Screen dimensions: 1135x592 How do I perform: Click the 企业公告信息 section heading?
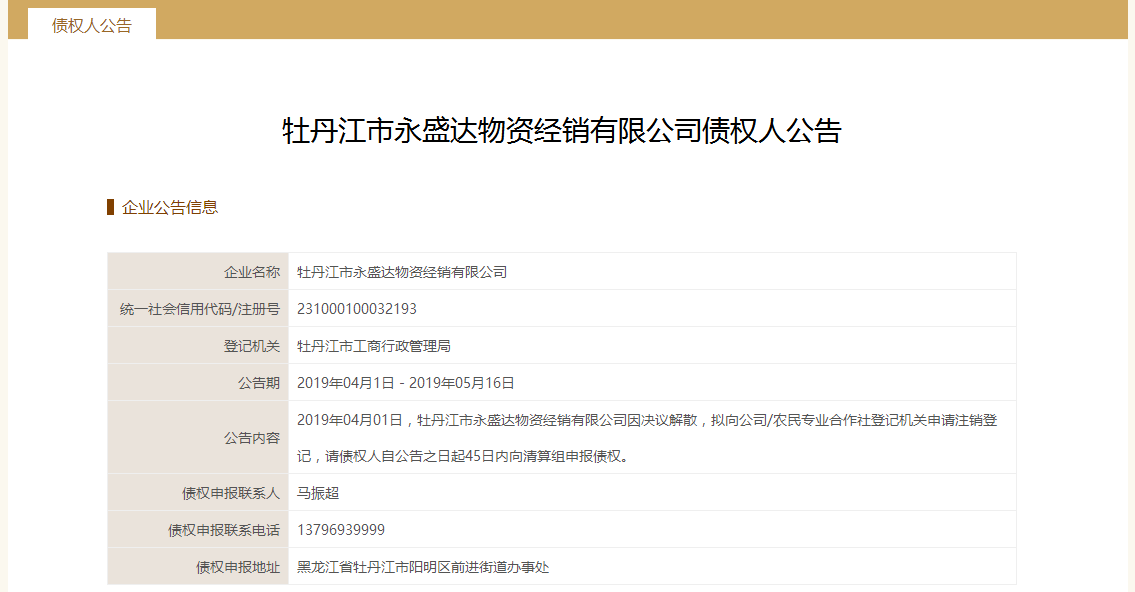(x=170, y=208)
